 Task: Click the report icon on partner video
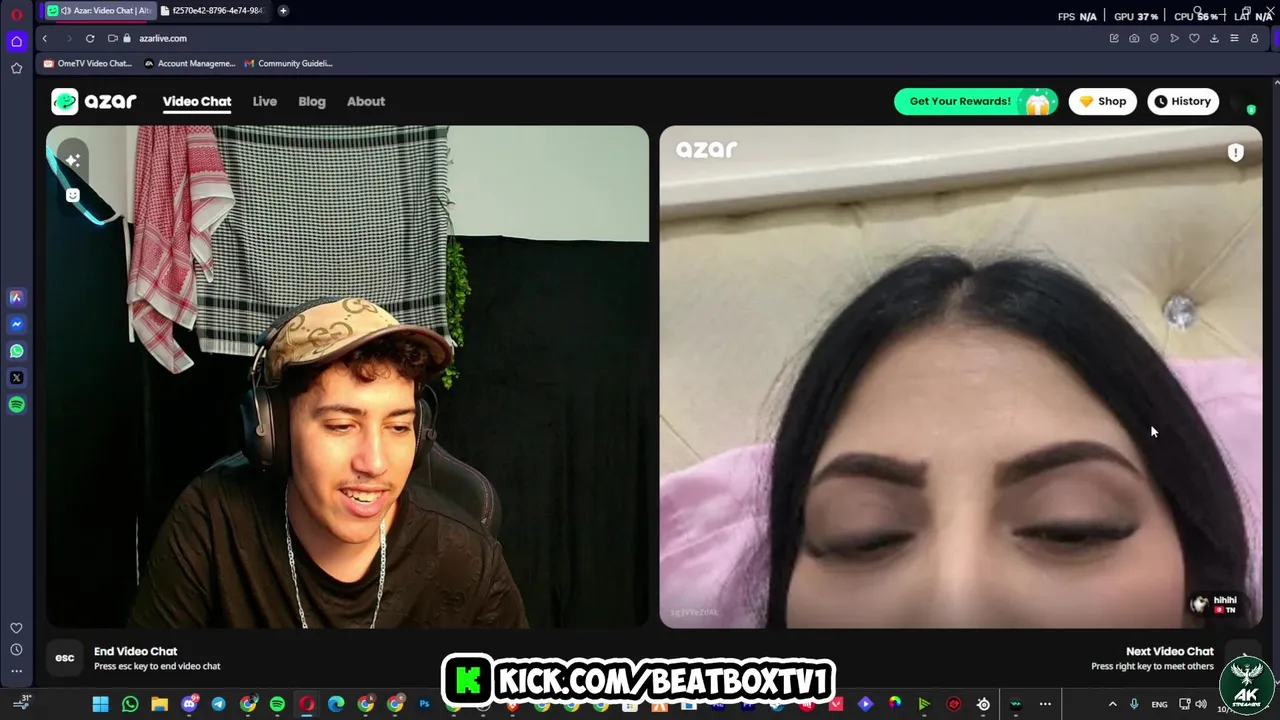pyautogui.click(x=1236, y=152)
